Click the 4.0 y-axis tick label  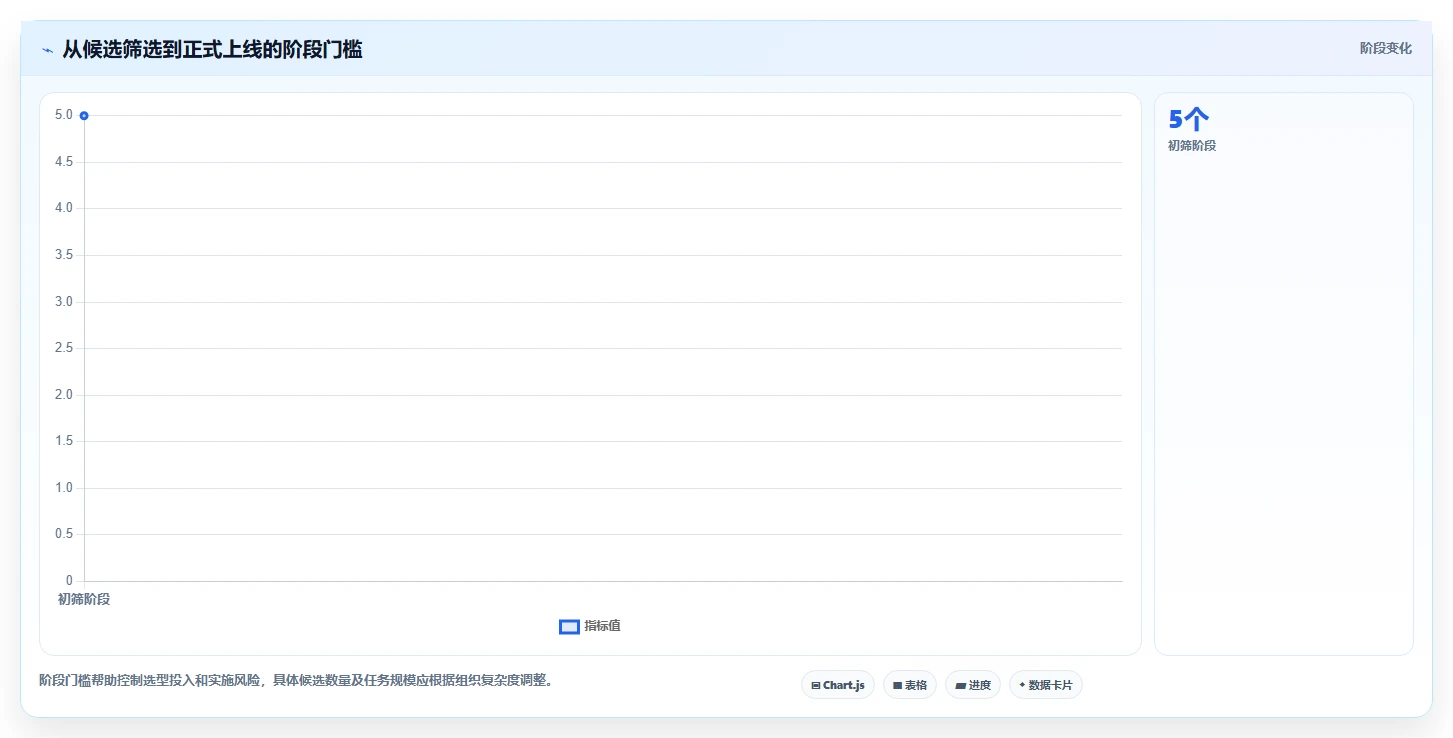pos(64,208)
